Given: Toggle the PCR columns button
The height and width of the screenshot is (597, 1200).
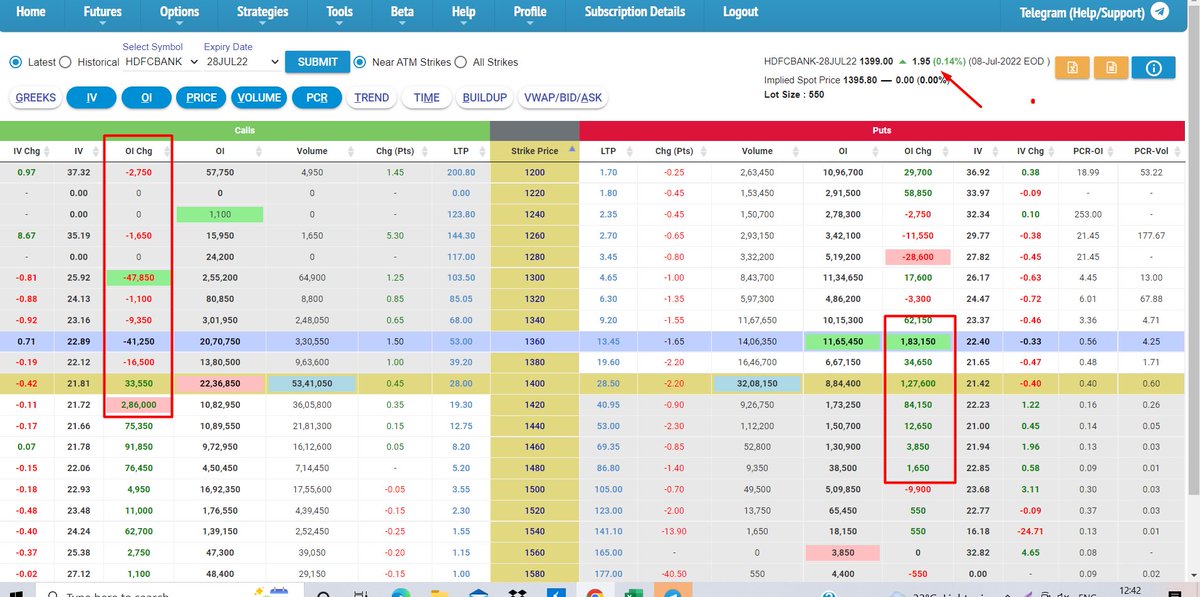Looking at the screenshot, I should [317, 98].
